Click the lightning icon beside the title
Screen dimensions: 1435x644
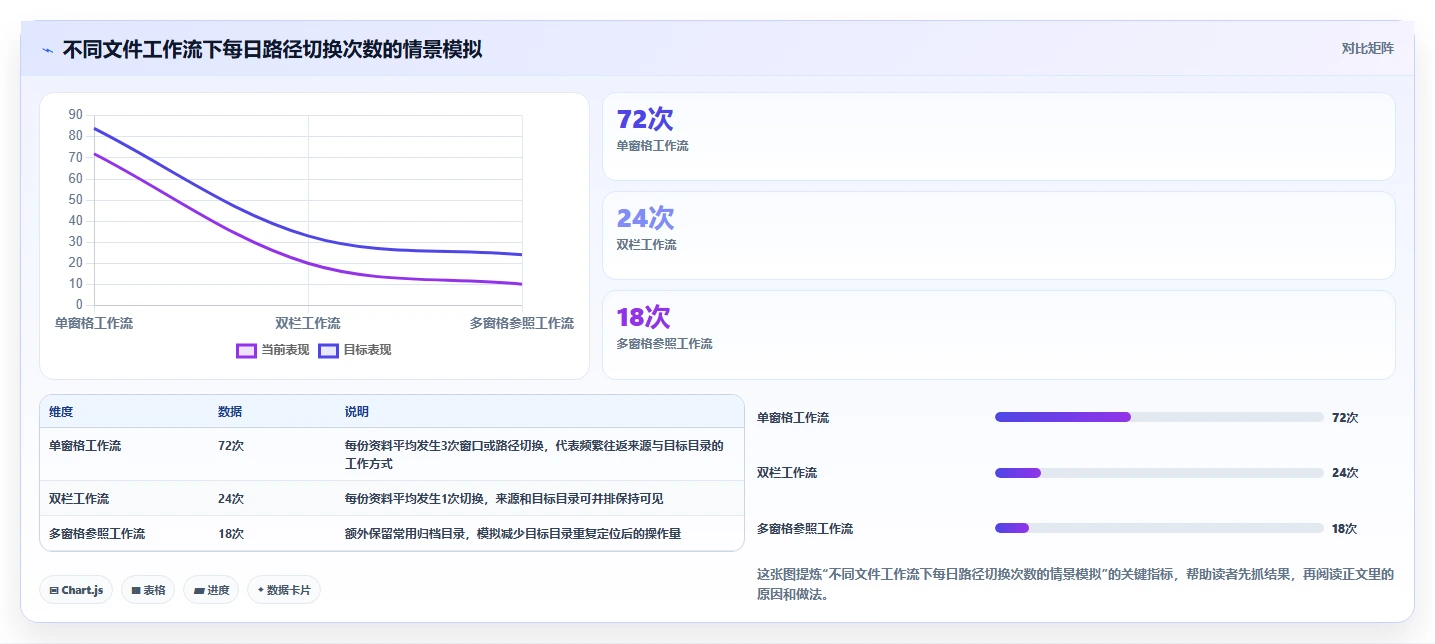tap(48, 49)
